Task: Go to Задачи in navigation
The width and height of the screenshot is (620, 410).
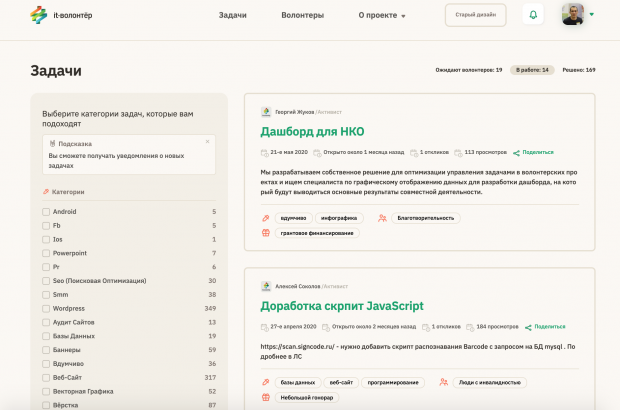Action: [x=232, y=15]
